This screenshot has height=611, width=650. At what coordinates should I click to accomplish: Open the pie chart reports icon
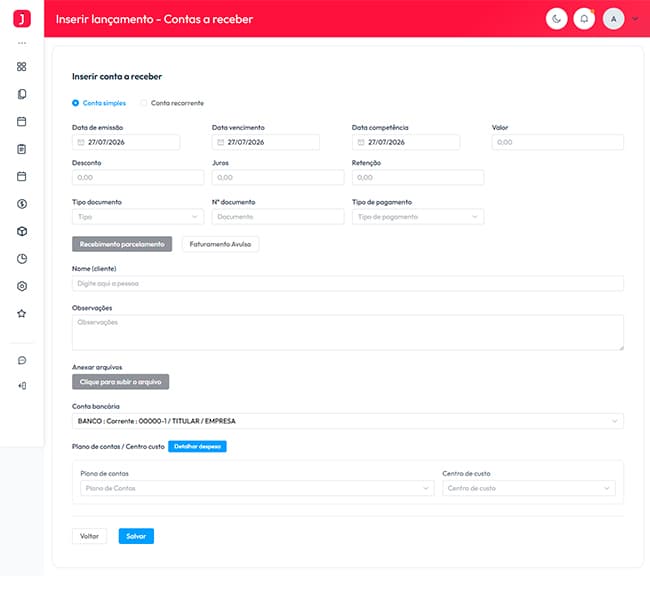(x=22, y=259)
